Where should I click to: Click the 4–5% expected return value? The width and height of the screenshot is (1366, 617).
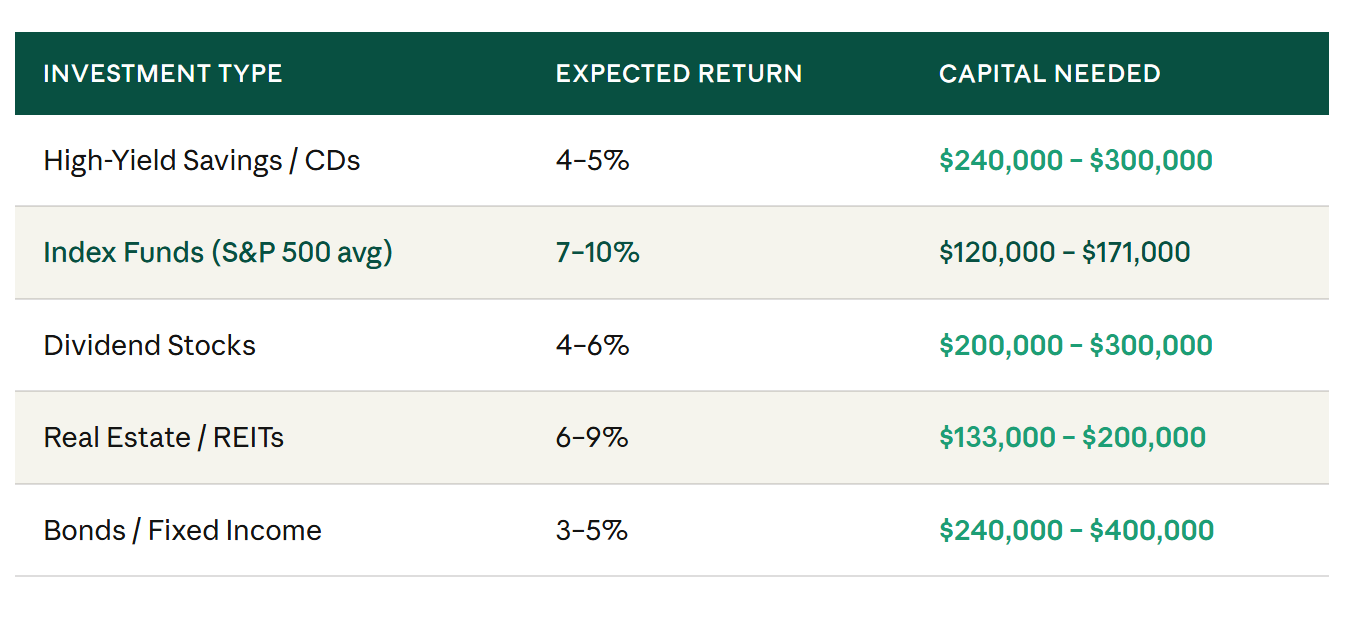point(592,160)
